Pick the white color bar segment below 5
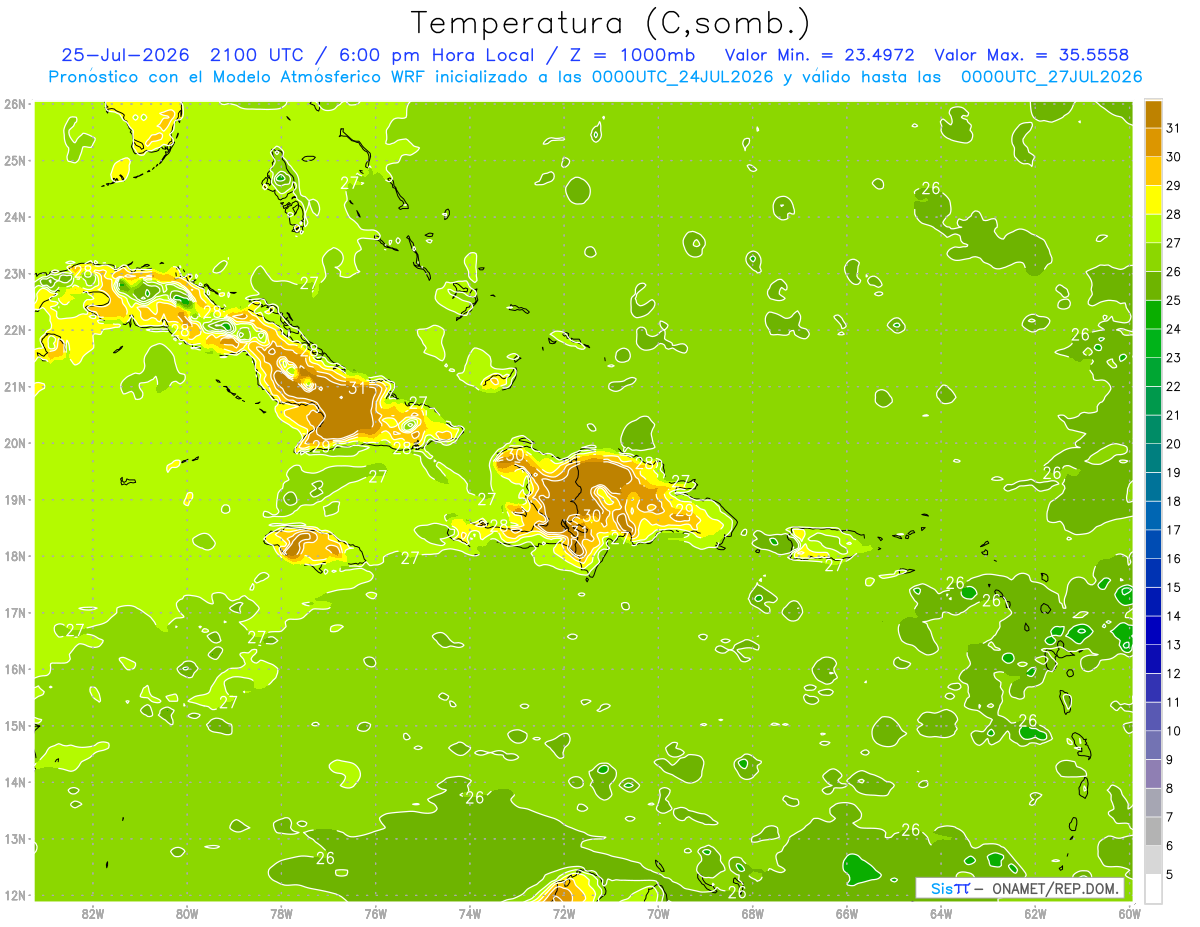 pos(1153,888)
